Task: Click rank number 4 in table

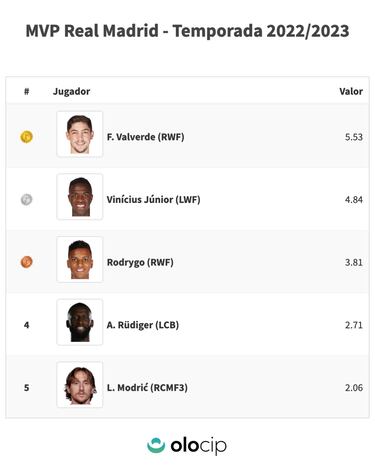Action: [x=27, y=325]
